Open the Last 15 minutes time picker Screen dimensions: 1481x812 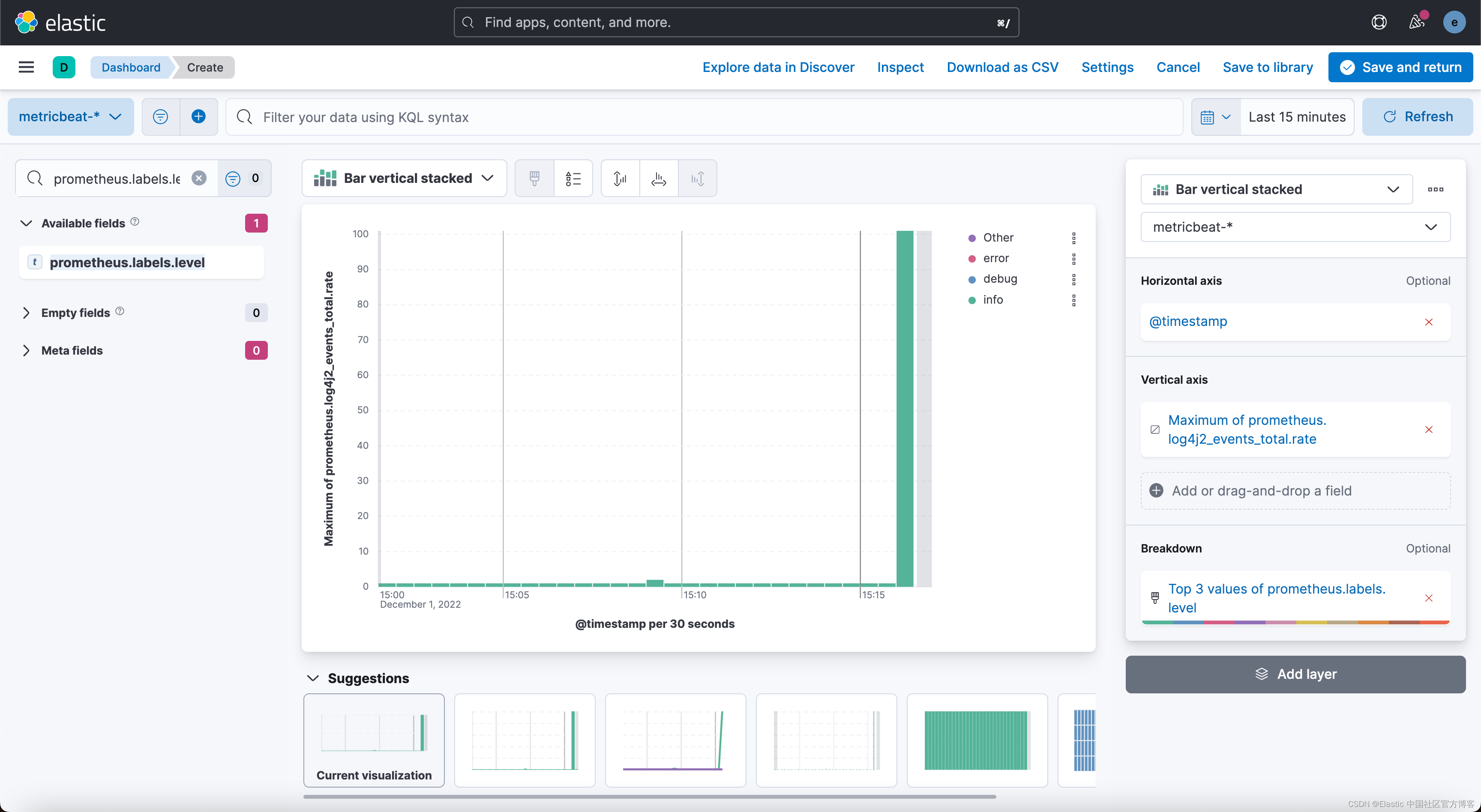(x=1297, y=116)
